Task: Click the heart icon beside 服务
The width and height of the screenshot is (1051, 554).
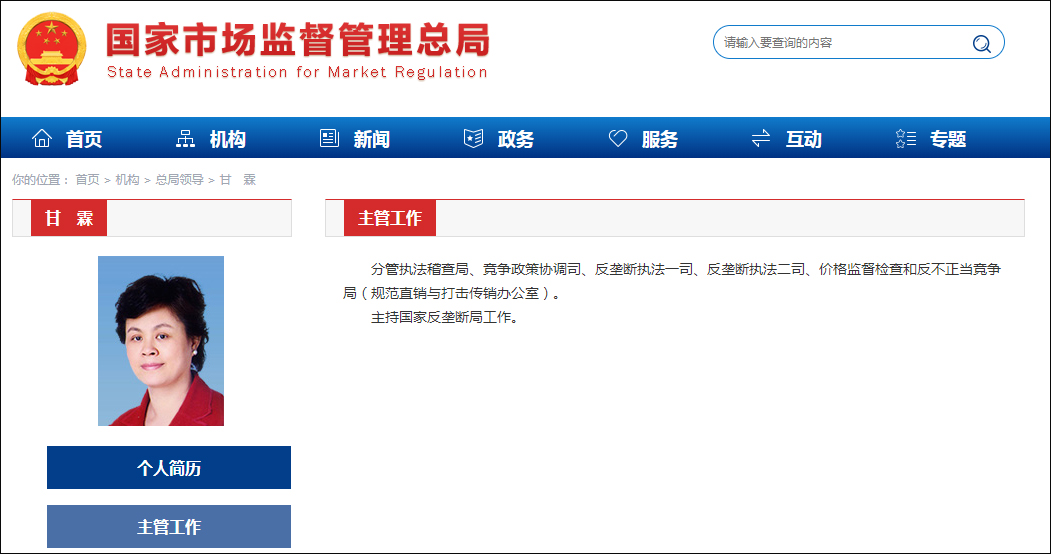Action: 617,139
